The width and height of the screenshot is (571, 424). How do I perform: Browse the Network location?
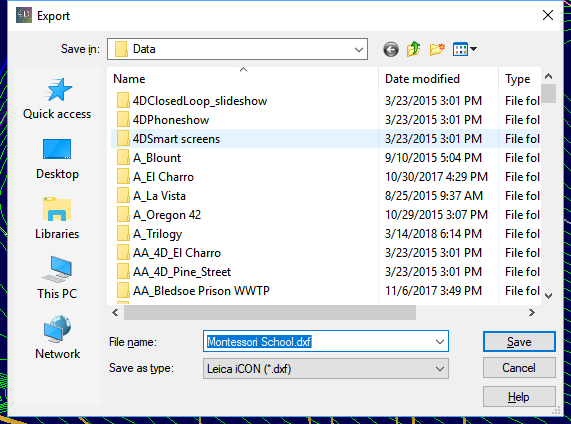[x=57, y=338]
